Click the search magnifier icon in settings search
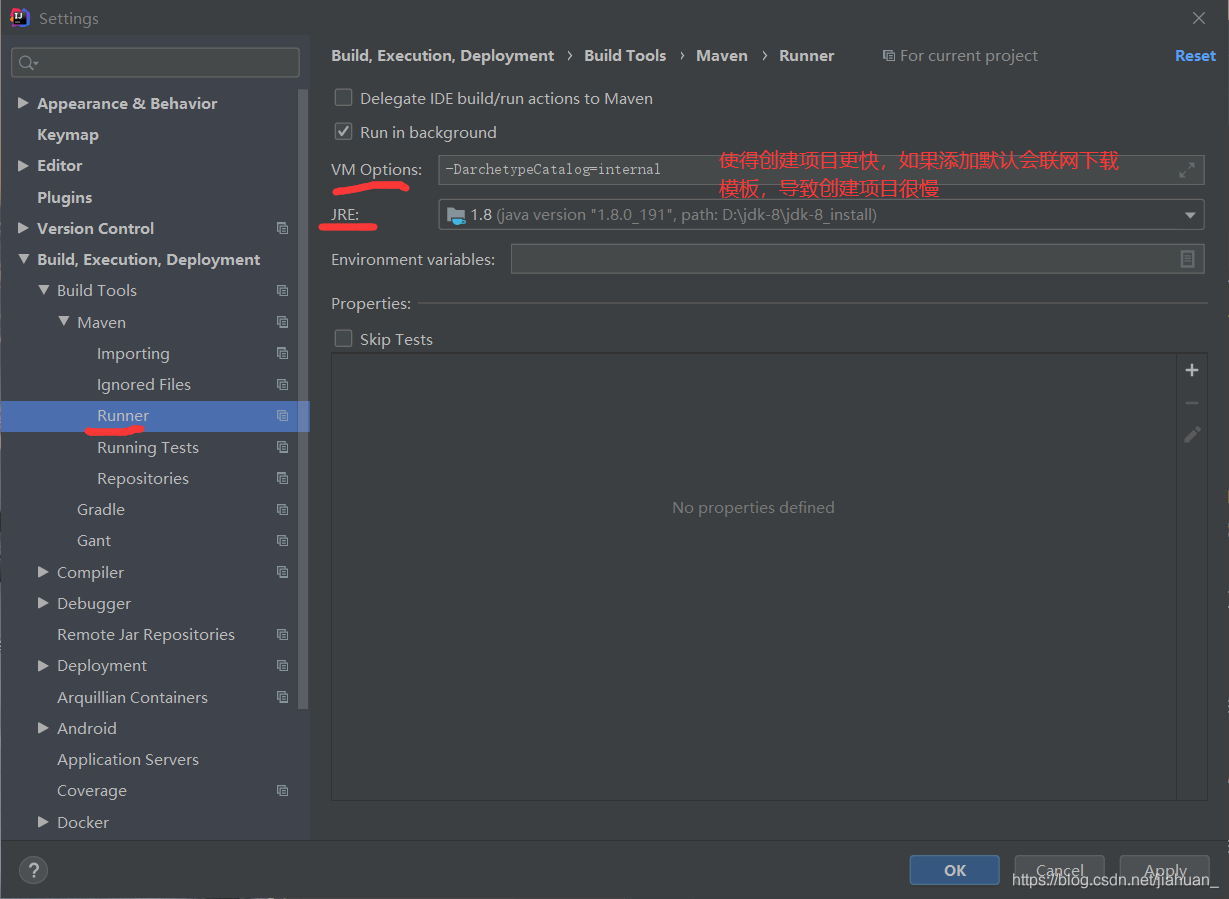1229x899 pixels. click(x=27, y=63)
